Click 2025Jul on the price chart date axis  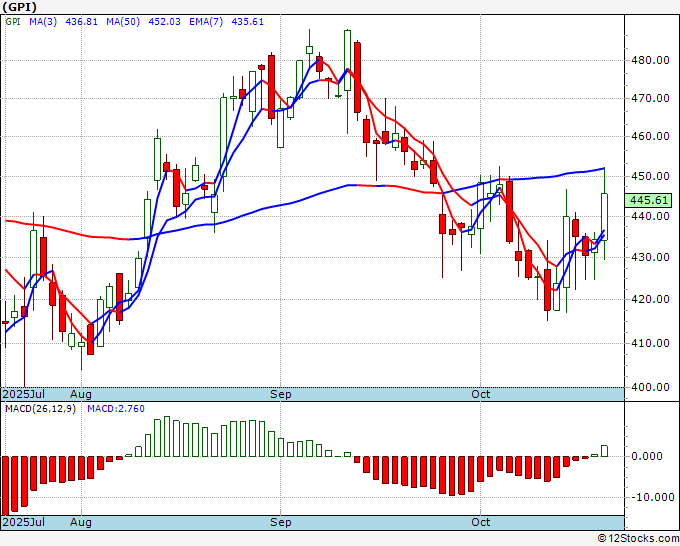[x=23, y=394]
